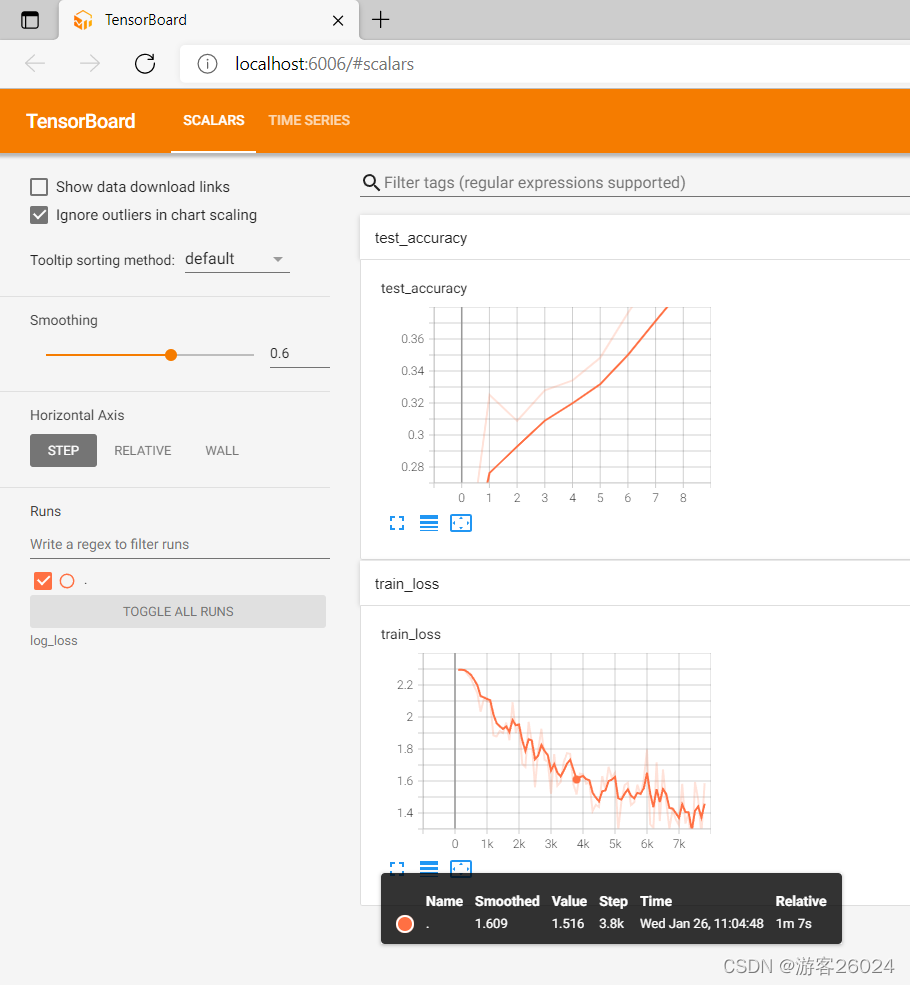Viewport: 910px width, 985px height.
Task: Click the test_accuracy chart title
Action: point(424,288)
